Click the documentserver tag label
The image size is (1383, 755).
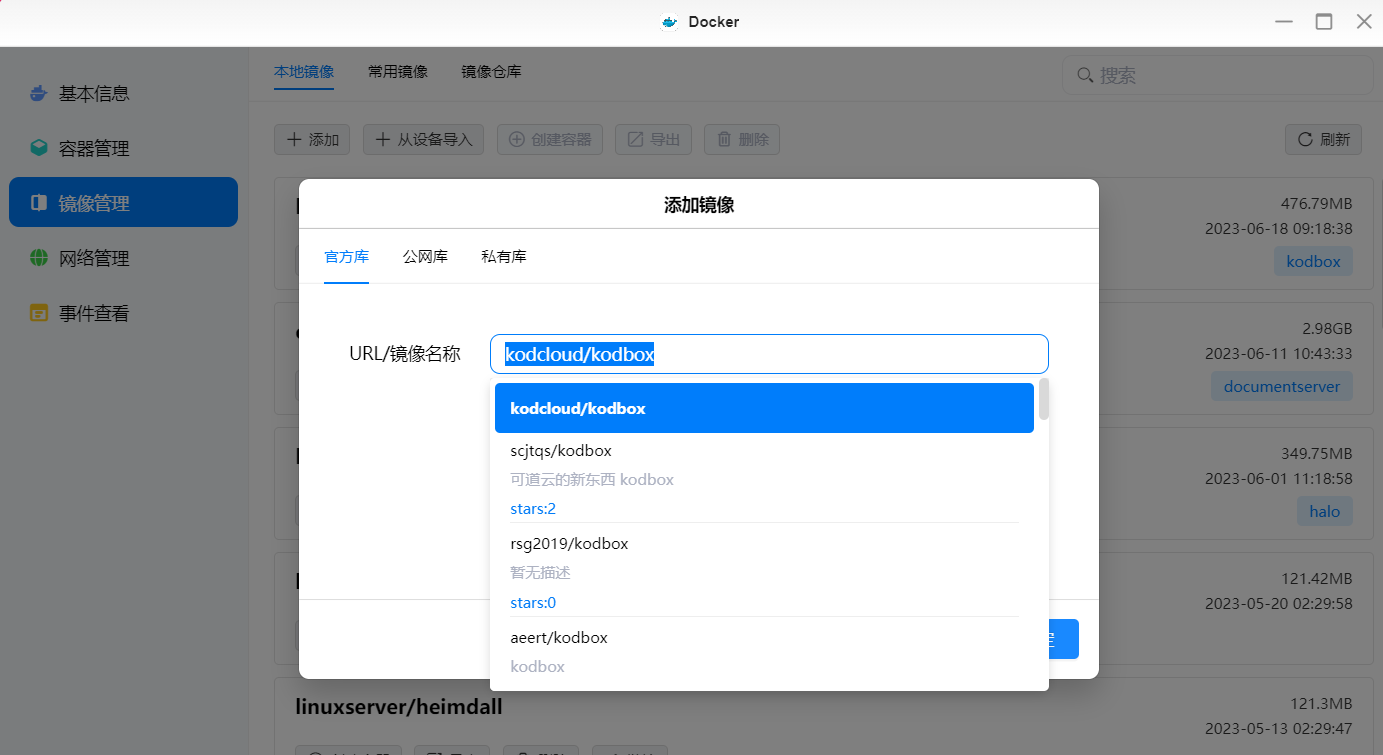tap(1282, 386)
